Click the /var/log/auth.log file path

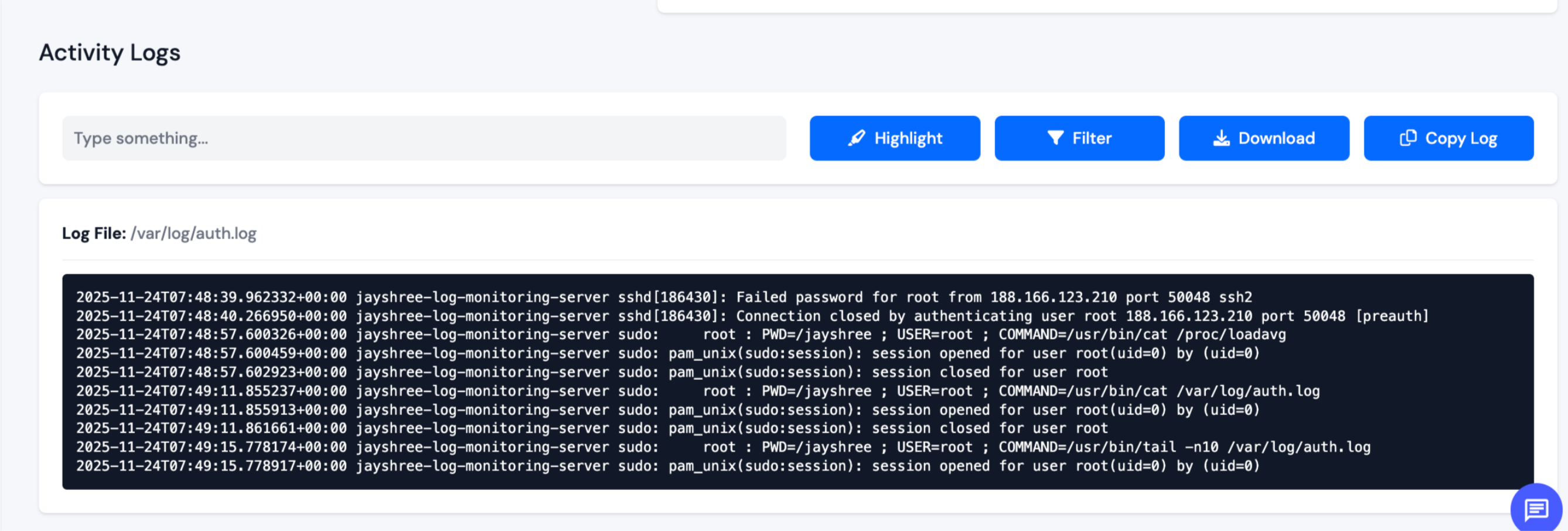(193, 233)
